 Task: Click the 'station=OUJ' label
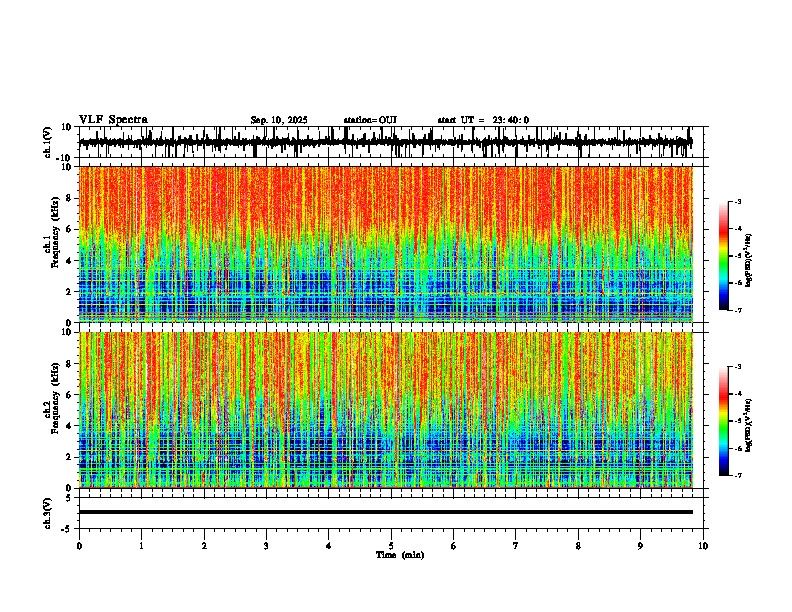click(x=370, y=120)
